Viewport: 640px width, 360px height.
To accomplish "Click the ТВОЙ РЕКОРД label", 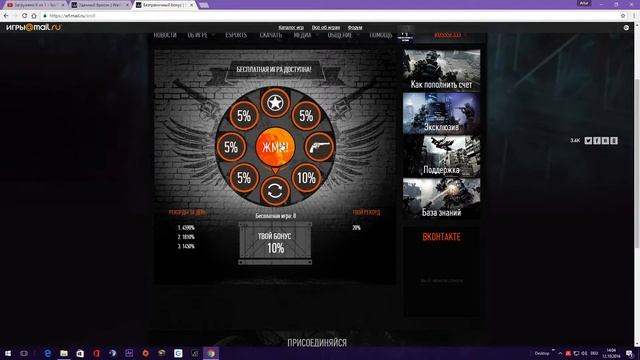I will pyautogui.click(x=366, y=212).
